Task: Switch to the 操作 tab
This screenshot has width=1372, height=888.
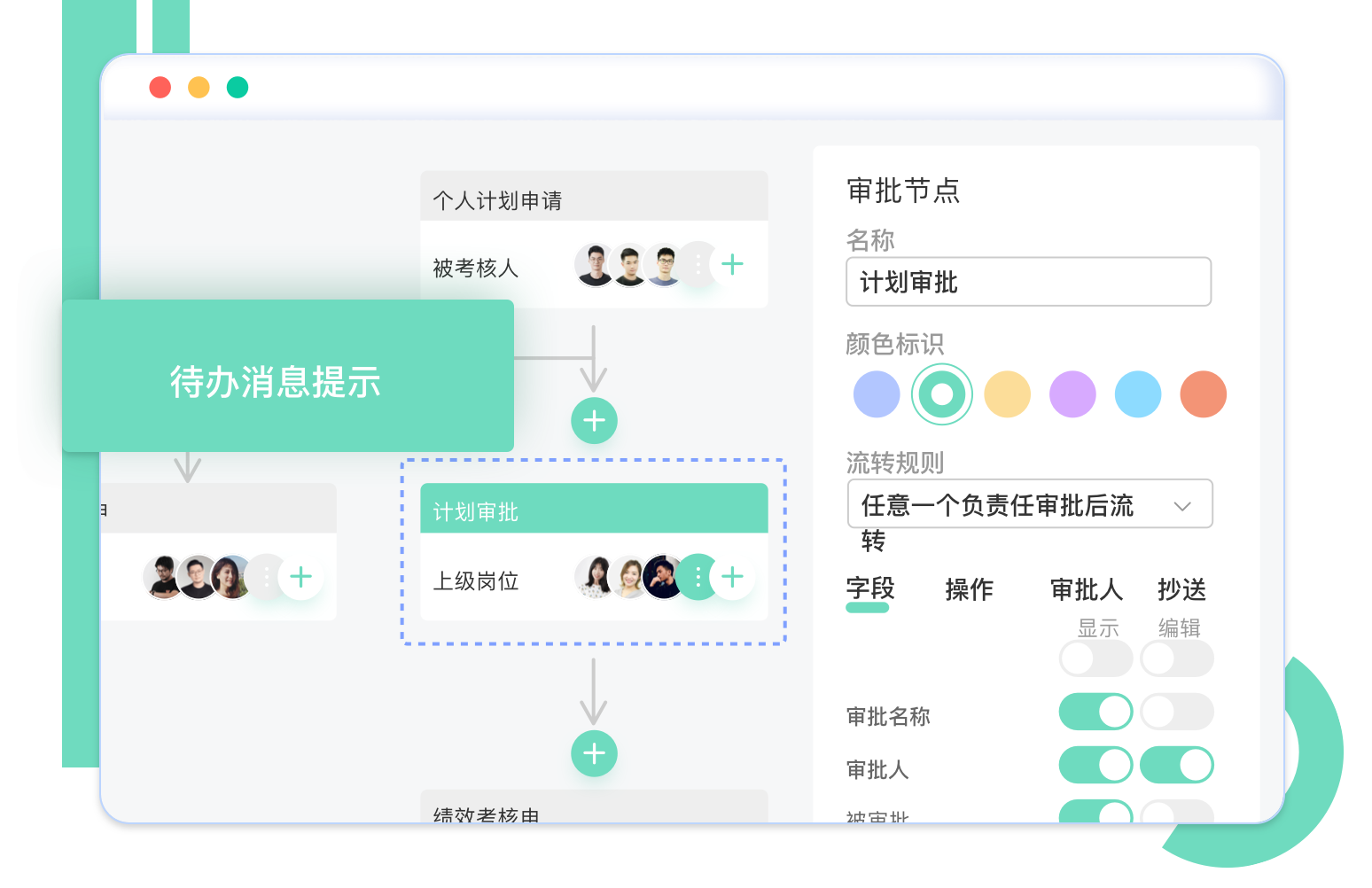Action: (970, 590)
